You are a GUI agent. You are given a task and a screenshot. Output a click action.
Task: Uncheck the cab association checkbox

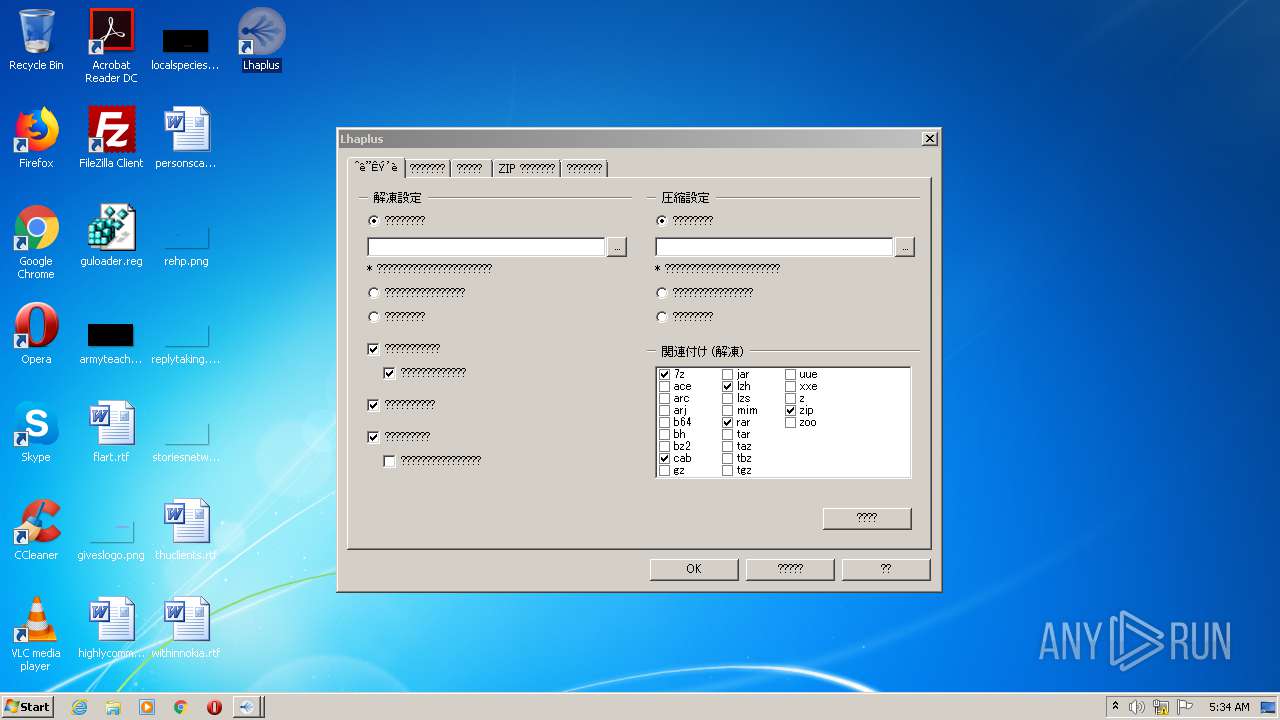click(x=665, y=458)
